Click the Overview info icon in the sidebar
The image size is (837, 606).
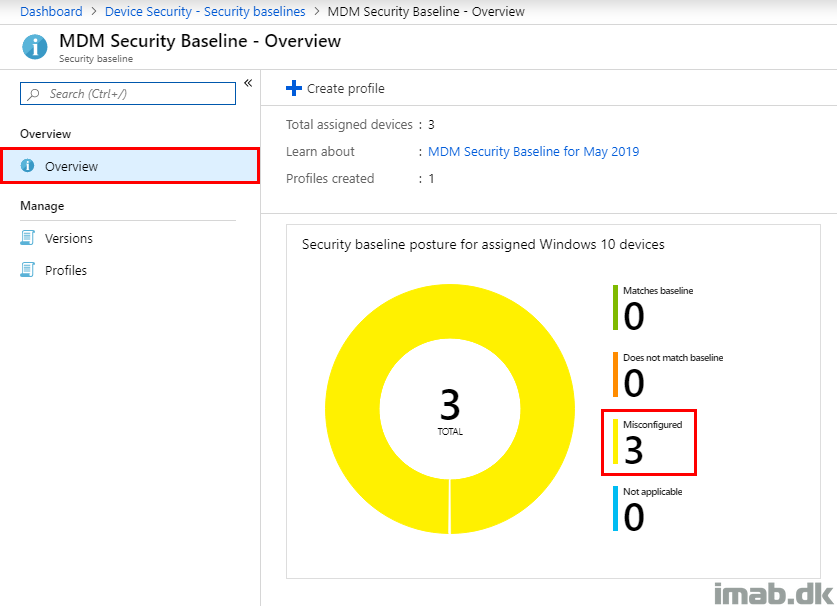(27, 166)
